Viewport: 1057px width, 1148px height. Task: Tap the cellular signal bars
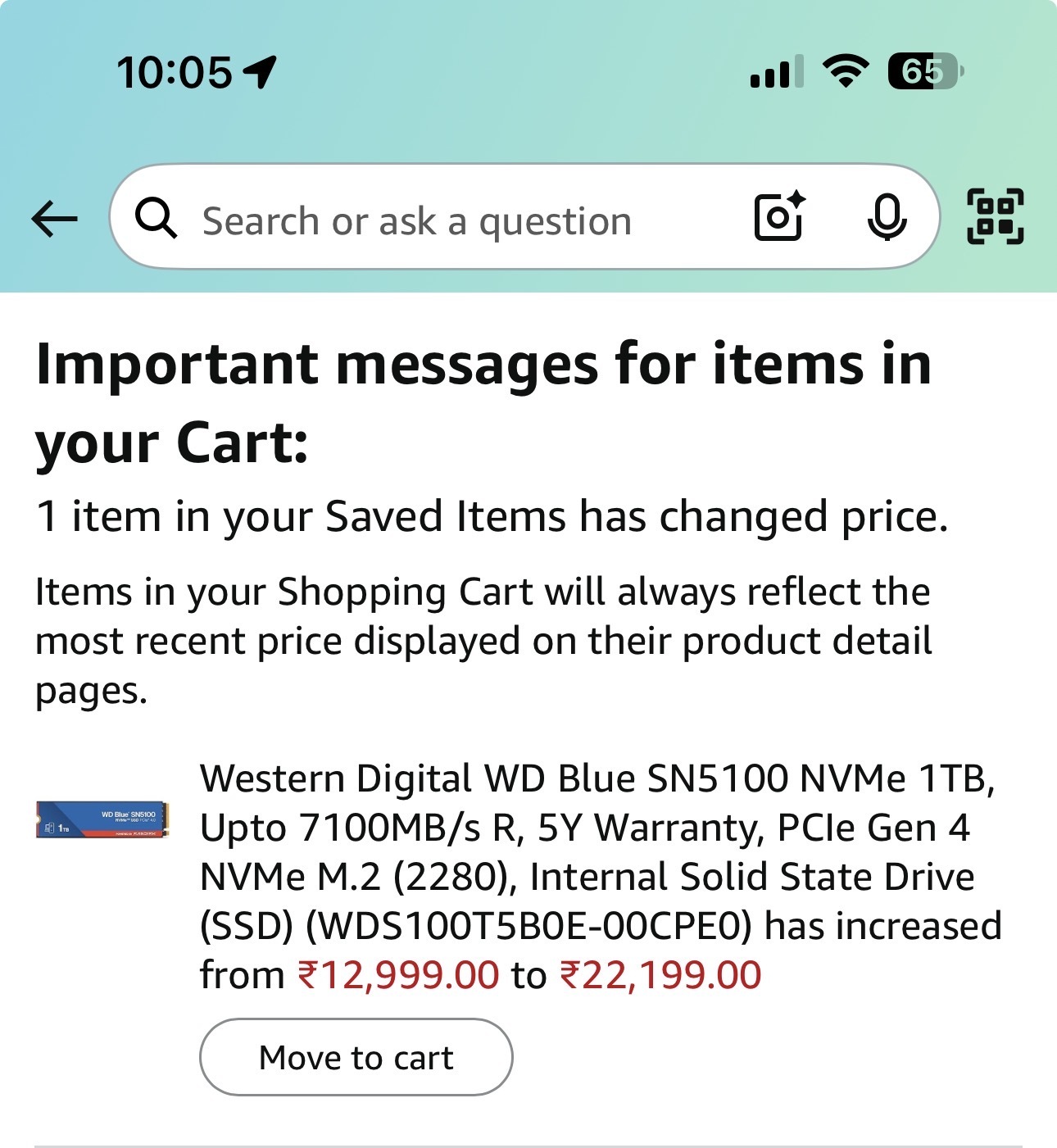pyautogui.click(x=775, y=72)
